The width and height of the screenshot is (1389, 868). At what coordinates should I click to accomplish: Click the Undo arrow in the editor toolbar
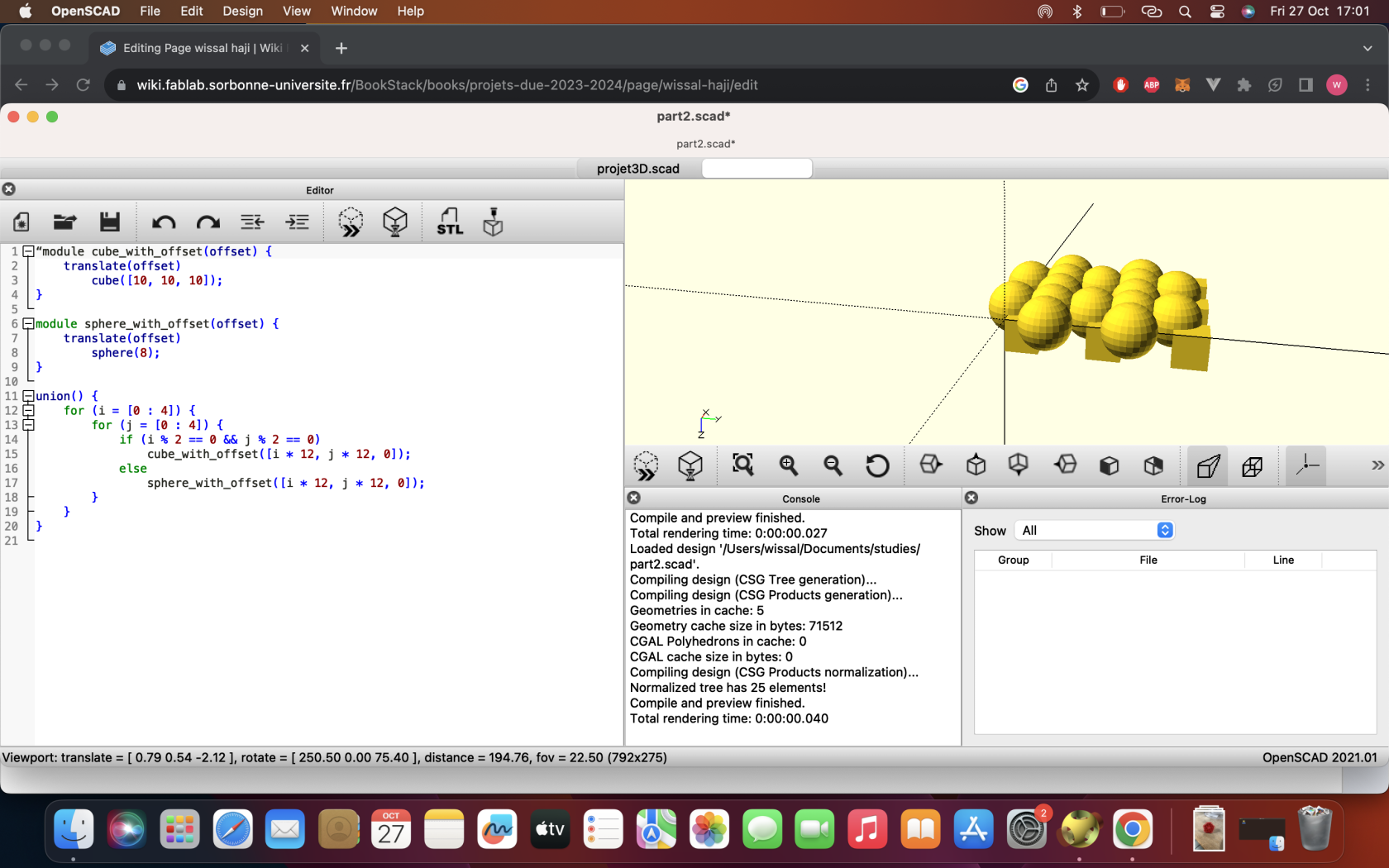(164, 222)
